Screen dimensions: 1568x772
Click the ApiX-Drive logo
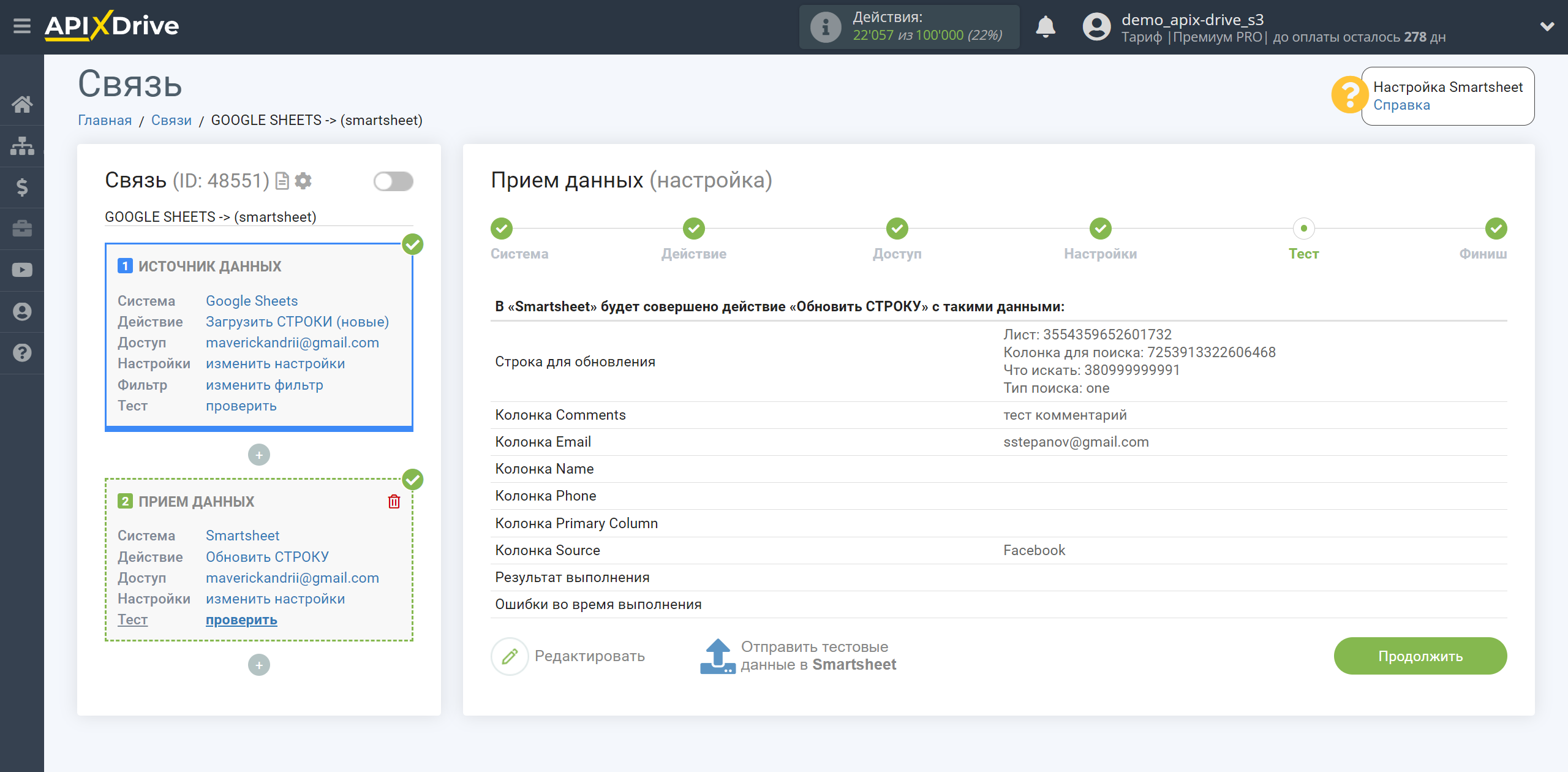111,26
